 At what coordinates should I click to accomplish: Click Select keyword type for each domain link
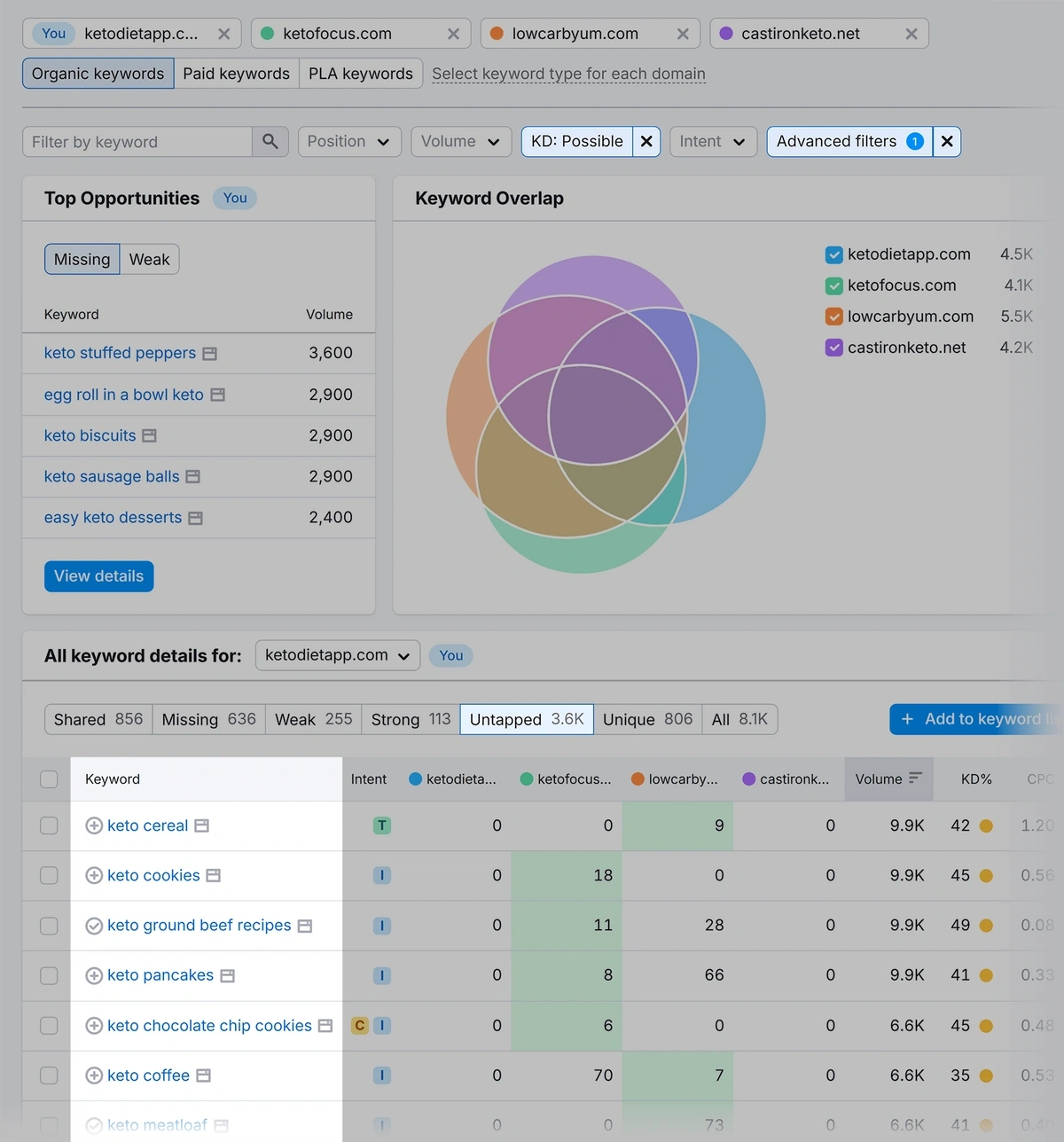pos(568,74)
